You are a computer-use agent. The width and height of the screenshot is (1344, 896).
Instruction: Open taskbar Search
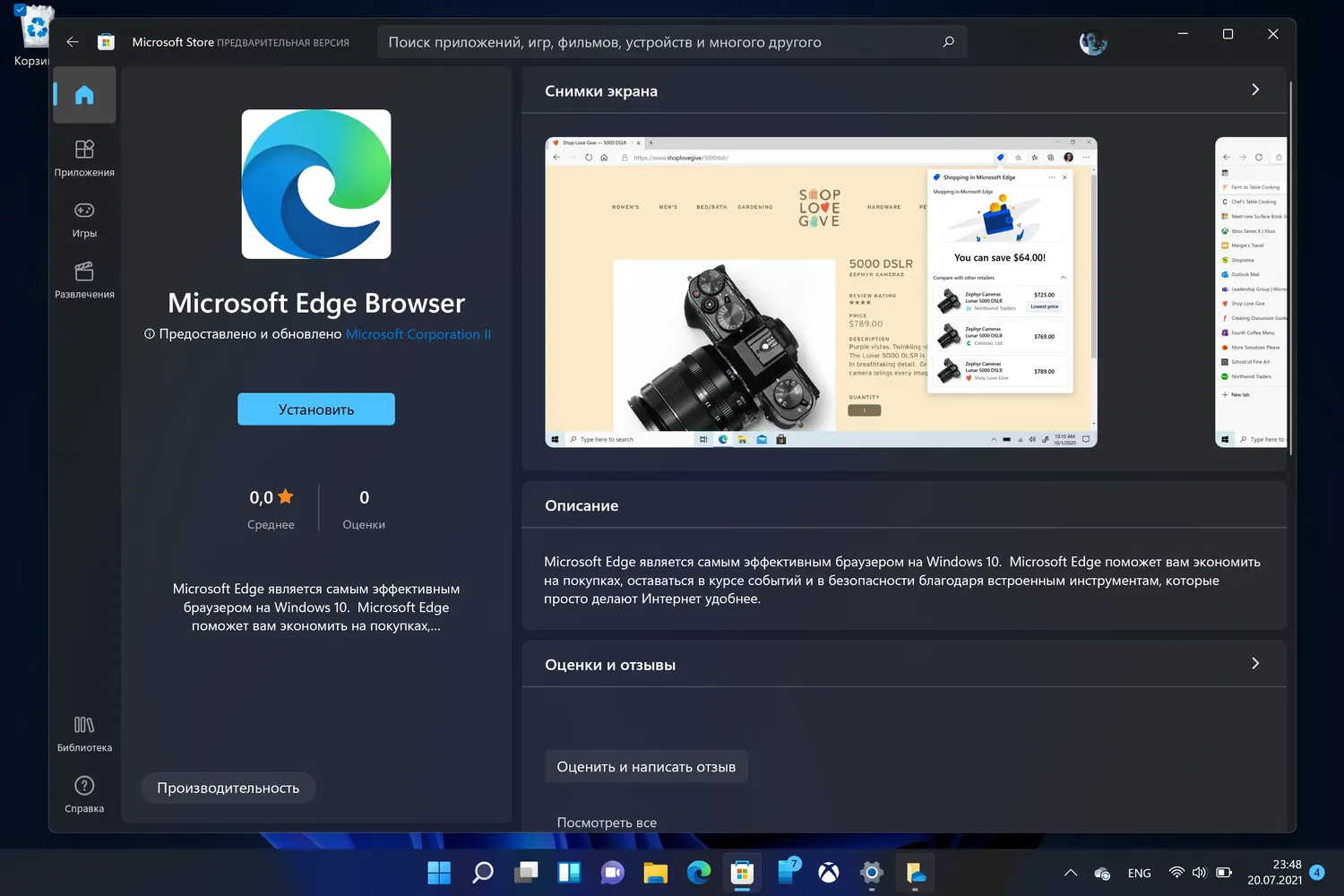482,872
